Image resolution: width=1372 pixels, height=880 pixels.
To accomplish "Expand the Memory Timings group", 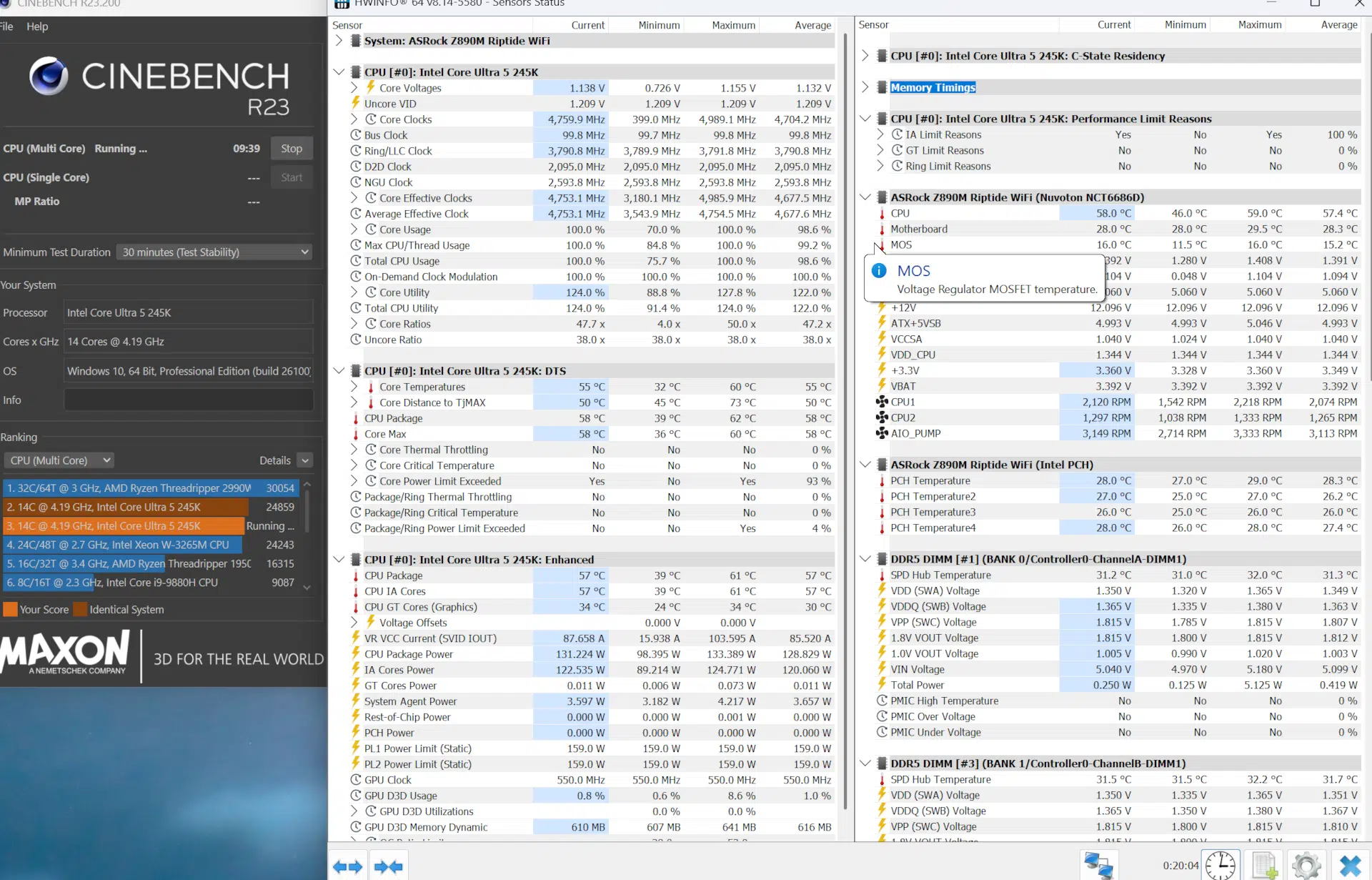I will [865, 87].
